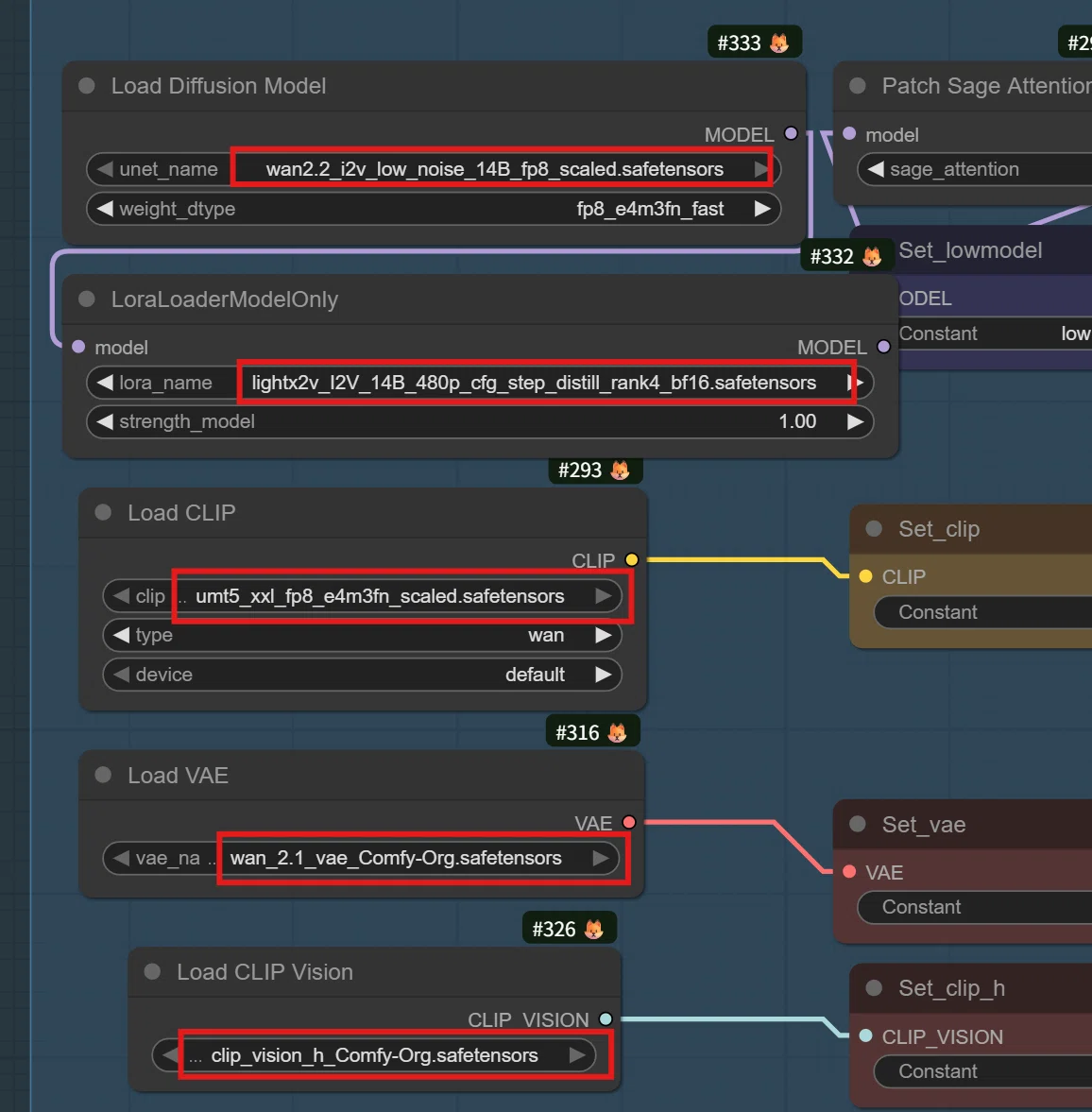
Task: Click the #326 node ID badge
Action: tap(570, 929)
